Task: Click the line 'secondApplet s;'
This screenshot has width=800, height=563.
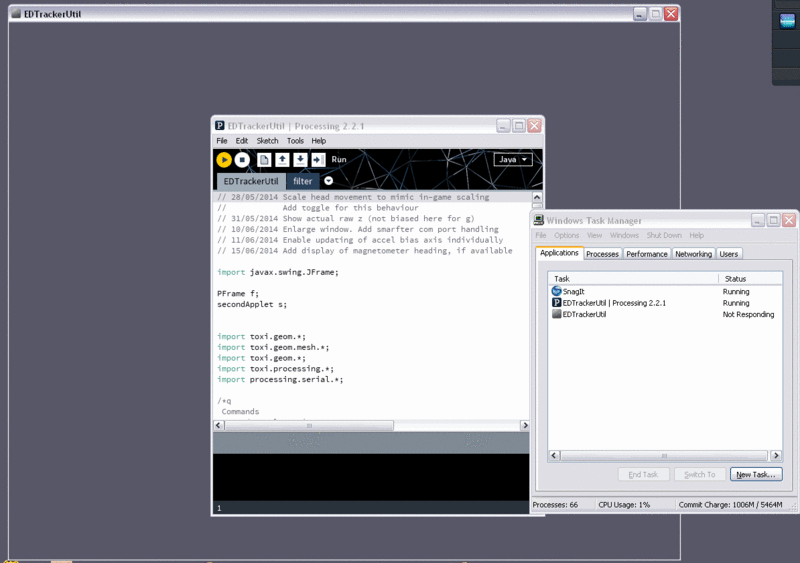Action: [x=252, y=304]
